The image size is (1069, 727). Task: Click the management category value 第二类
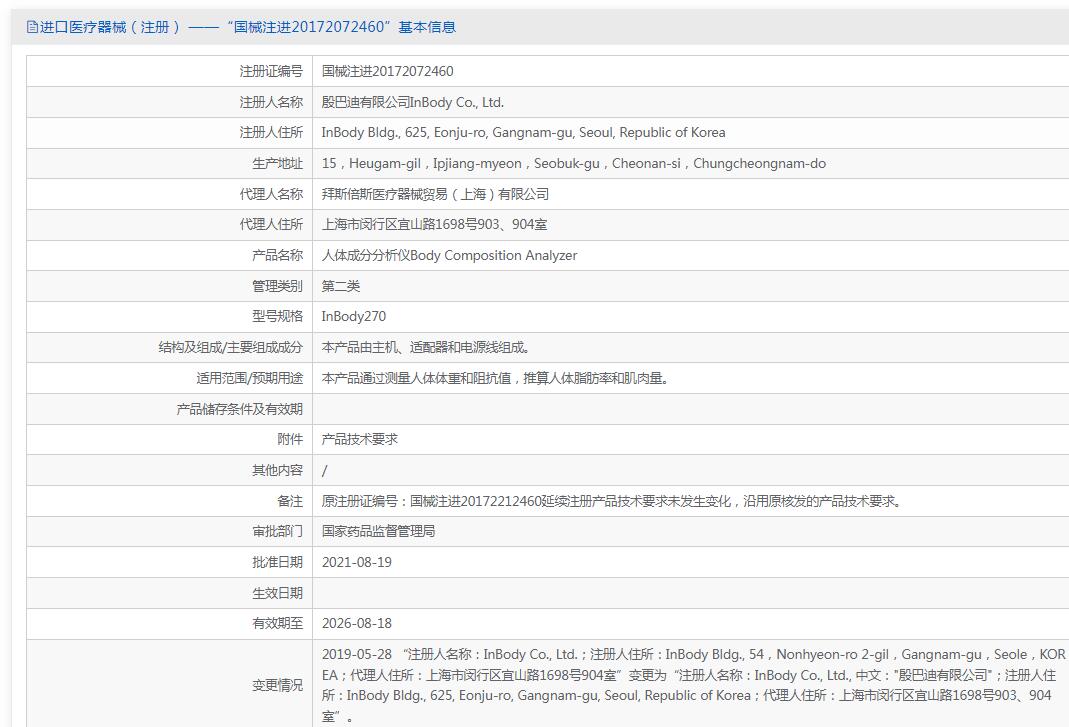click(341, 286)
